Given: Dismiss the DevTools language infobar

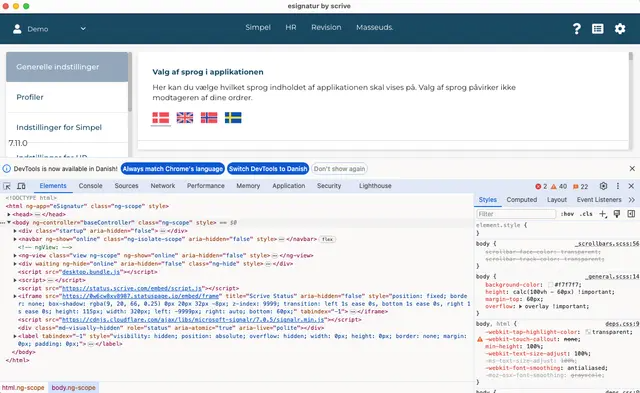Looking at the screenshot, I should [x=632, y=169].
